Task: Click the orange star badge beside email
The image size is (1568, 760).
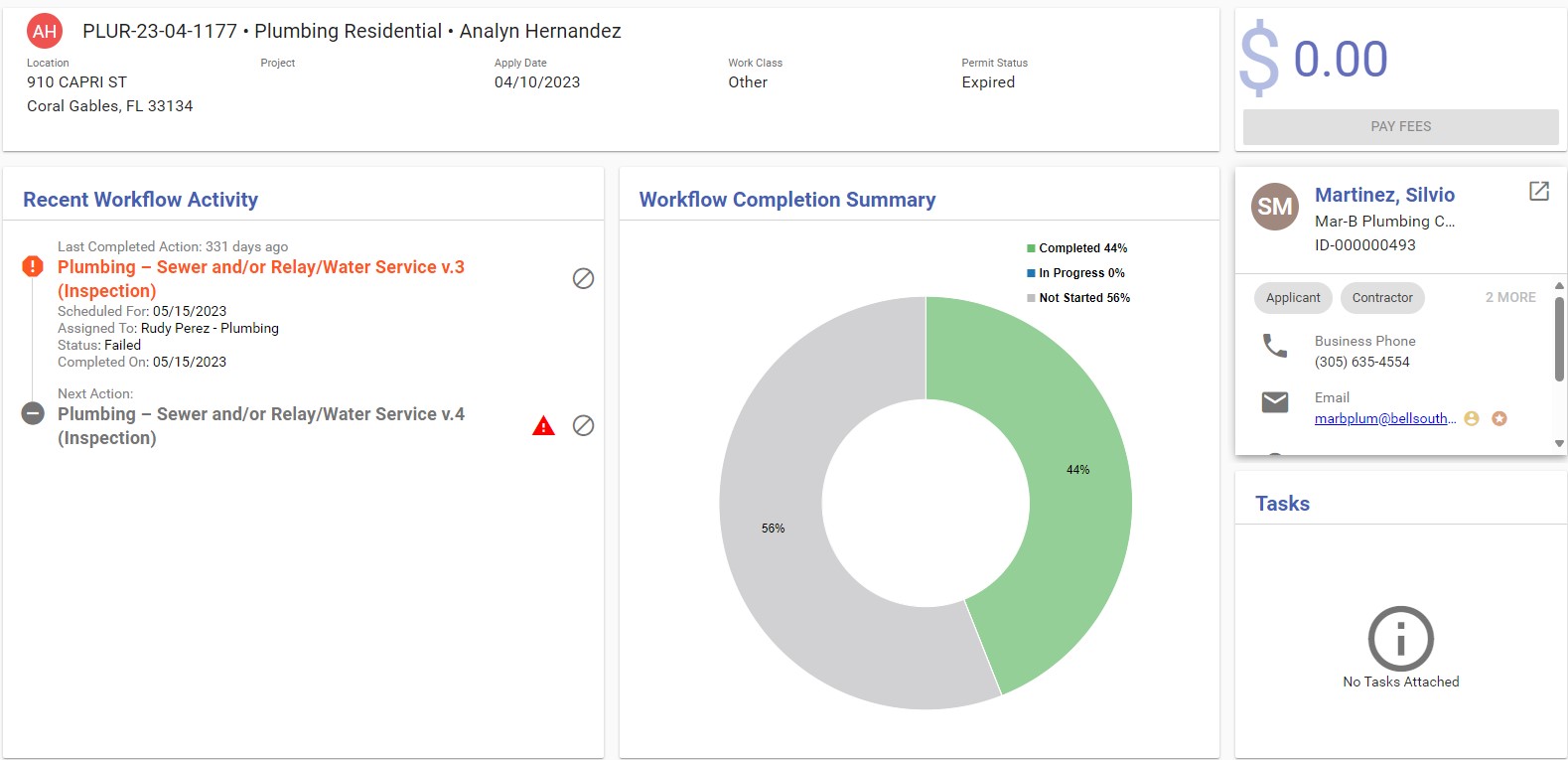Action: pos(1499,419)
